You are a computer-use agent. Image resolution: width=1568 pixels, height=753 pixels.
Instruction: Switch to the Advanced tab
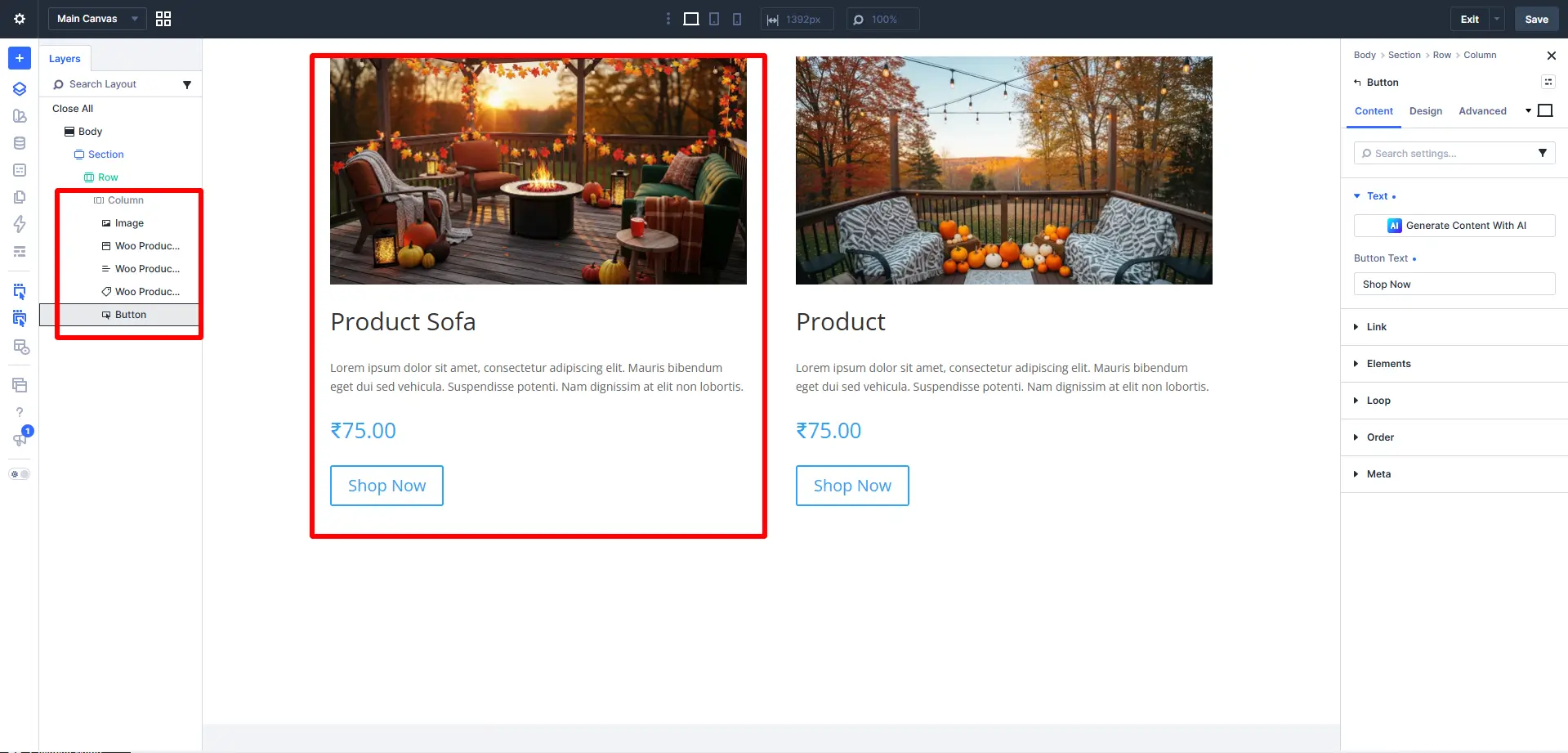click(1482, 111)
